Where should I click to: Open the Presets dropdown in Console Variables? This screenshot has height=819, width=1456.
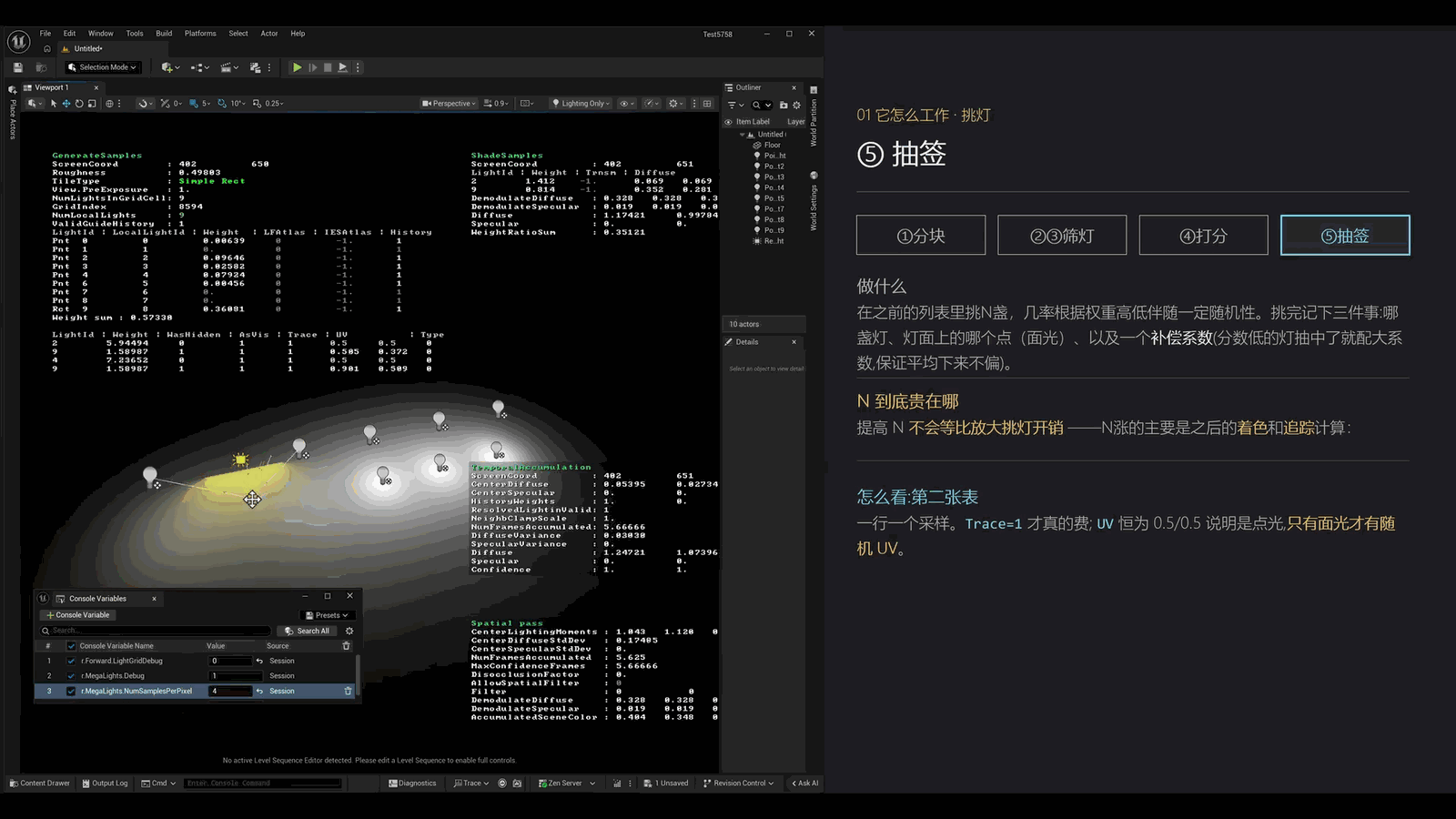tap(328, 615)
